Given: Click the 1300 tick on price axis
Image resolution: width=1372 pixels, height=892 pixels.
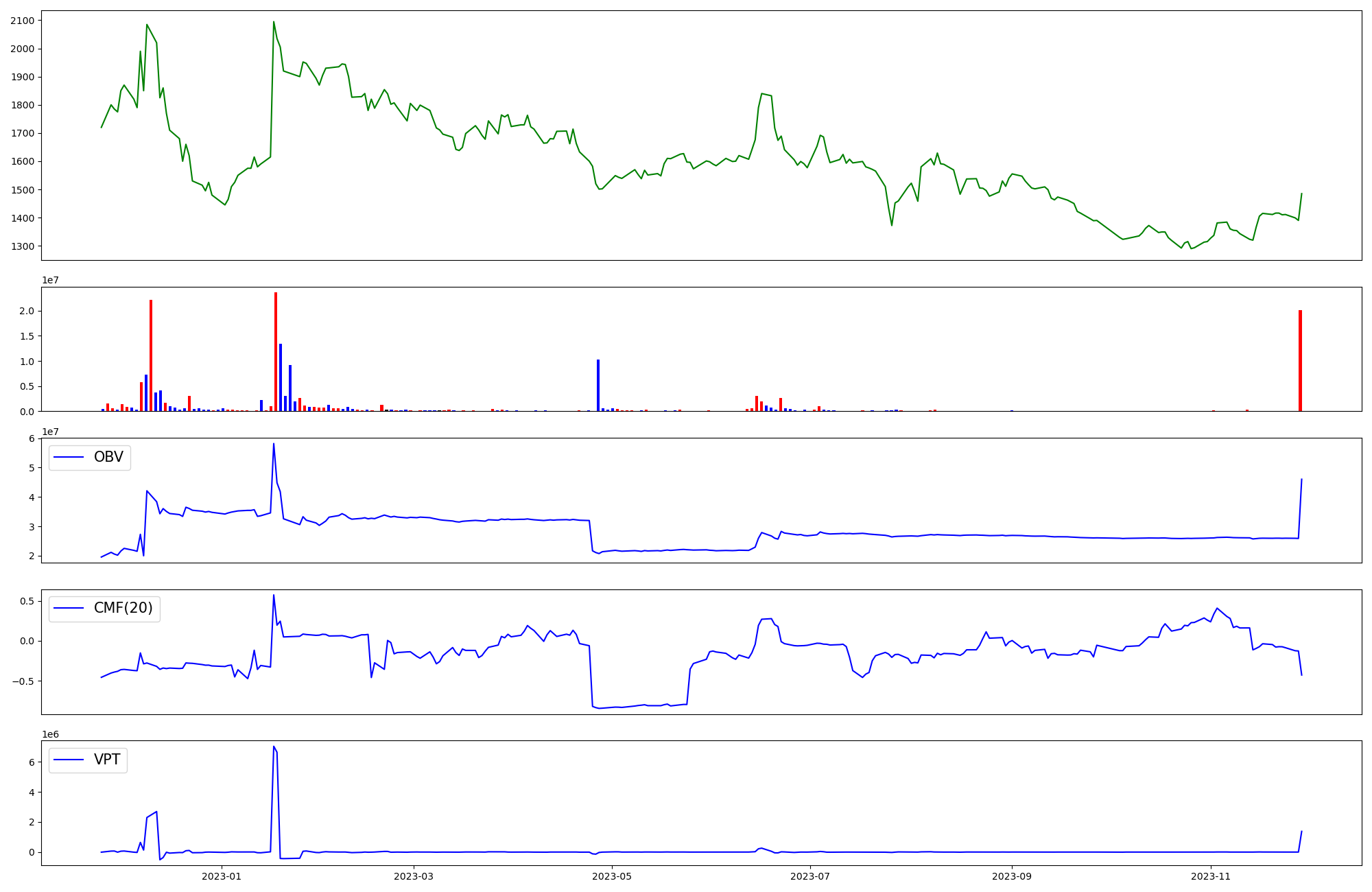Looking at the screenshot, I should coord(22,246).
